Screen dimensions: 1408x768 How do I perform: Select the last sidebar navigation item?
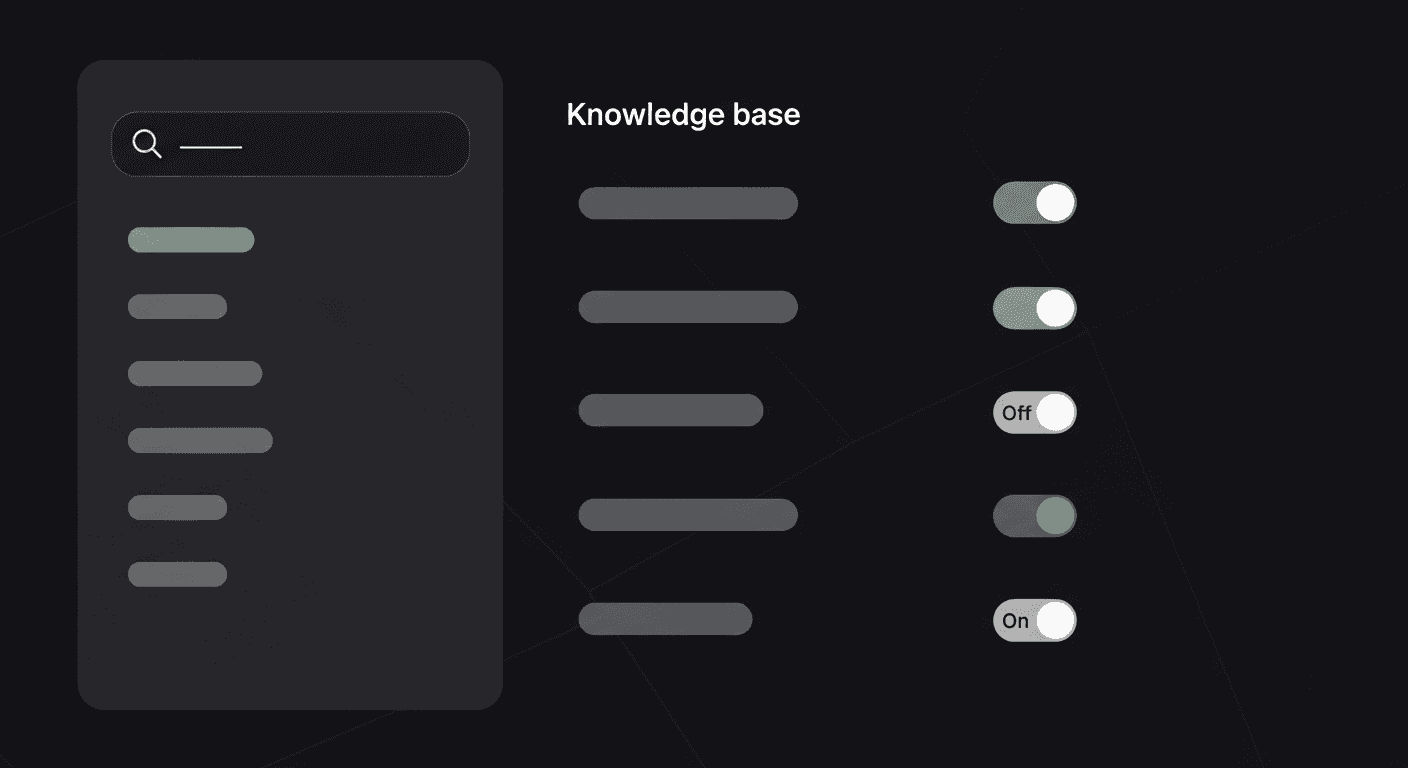click(x=177, y=574)
